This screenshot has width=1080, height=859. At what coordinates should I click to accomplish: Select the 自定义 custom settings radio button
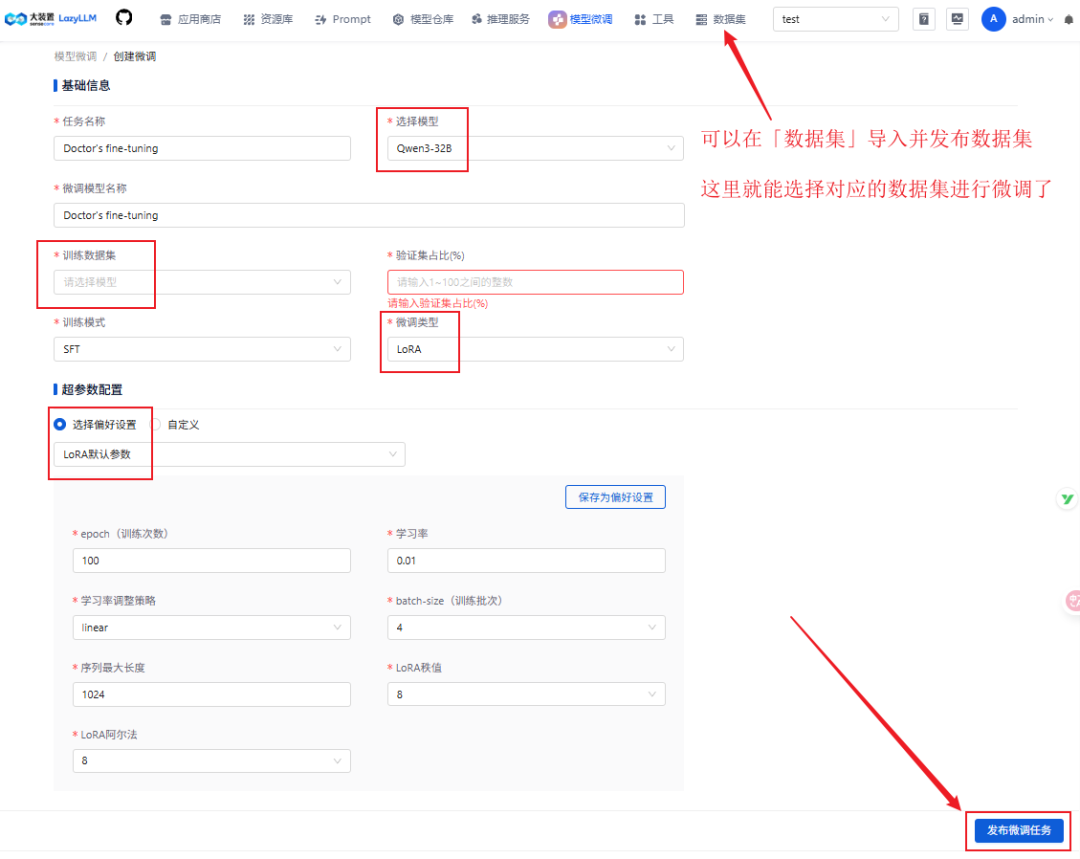tap(157, 423)
